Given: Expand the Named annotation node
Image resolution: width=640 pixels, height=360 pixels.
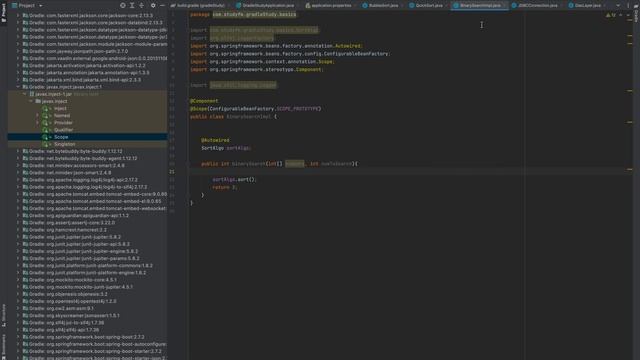Looking at the screenshot, I should point(38,116).
